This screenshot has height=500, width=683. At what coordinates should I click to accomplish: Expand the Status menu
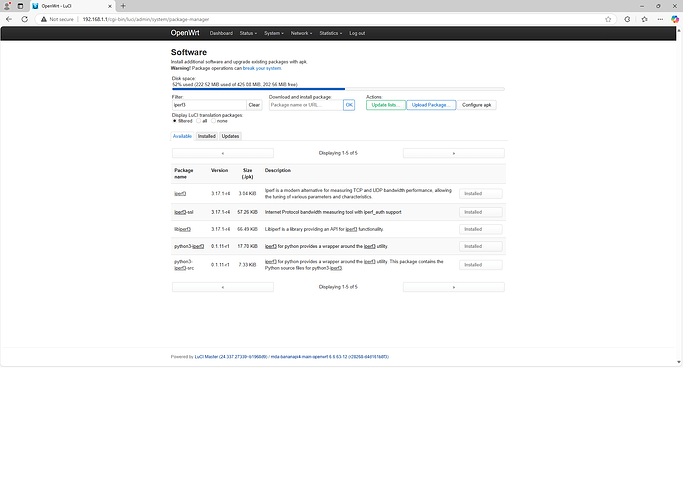pyautogui.click(x=248, y=33)
